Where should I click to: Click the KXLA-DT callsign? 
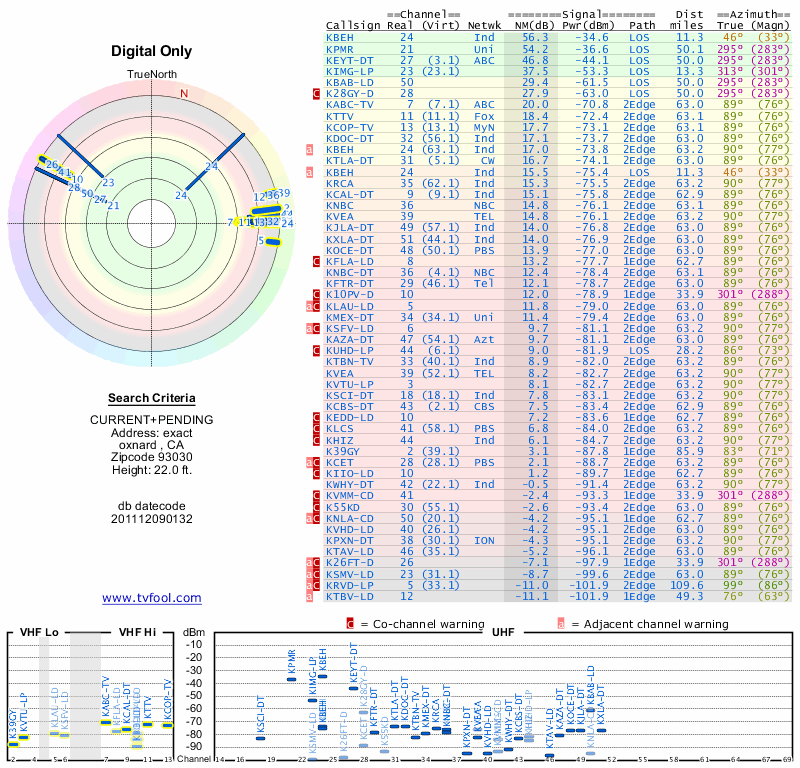pyautogui.click(x=350, y=239)
